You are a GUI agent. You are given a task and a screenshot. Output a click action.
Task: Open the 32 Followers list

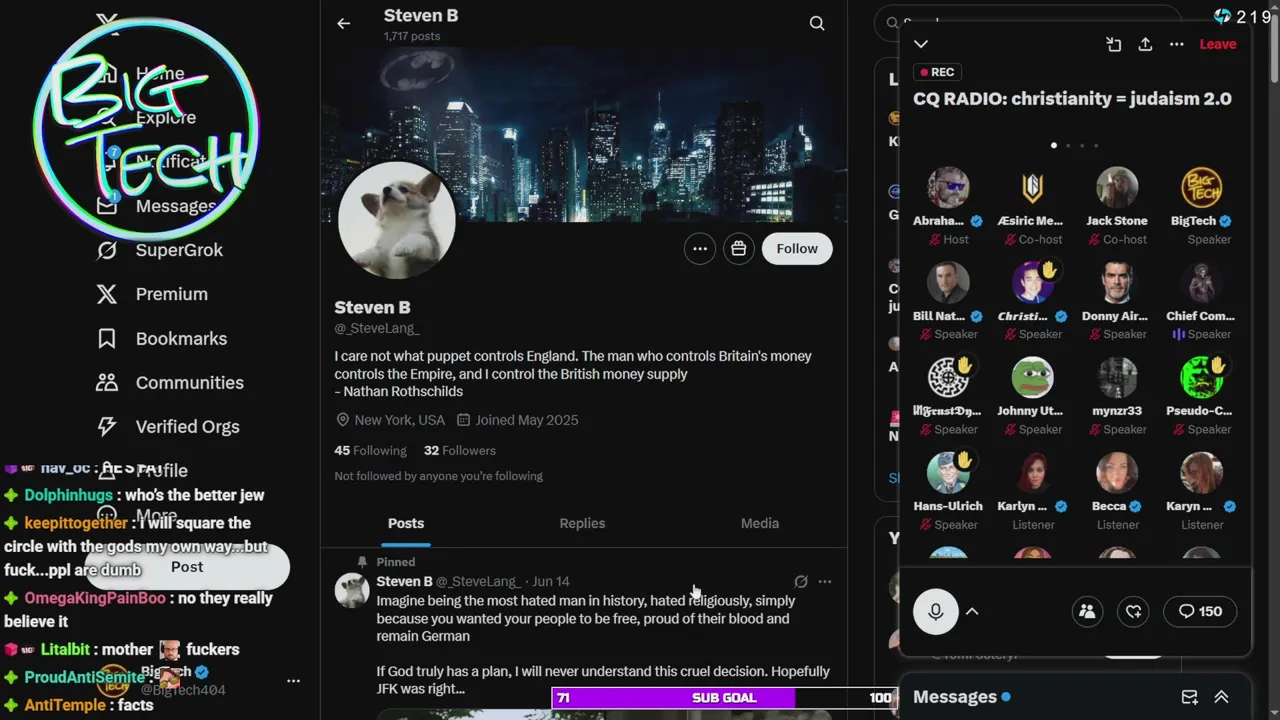pyautogui.click(x=460, y=450)
